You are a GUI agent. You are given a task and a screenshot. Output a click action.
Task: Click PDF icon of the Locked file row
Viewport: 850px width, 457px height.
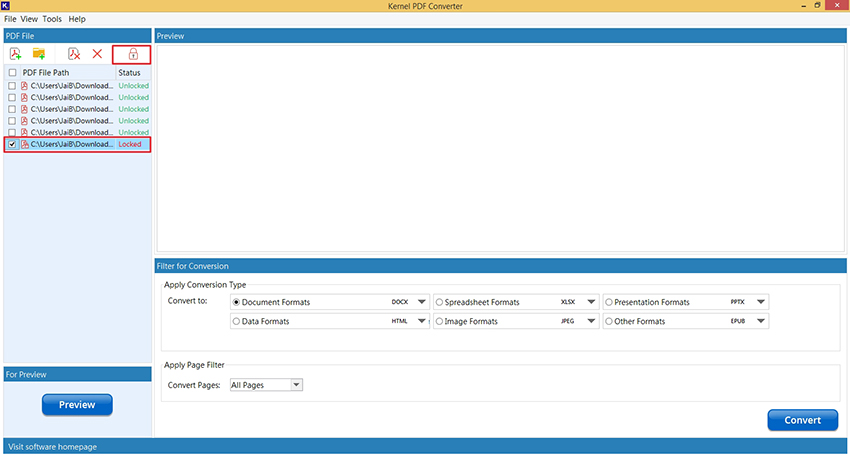[x=24, y=144]
